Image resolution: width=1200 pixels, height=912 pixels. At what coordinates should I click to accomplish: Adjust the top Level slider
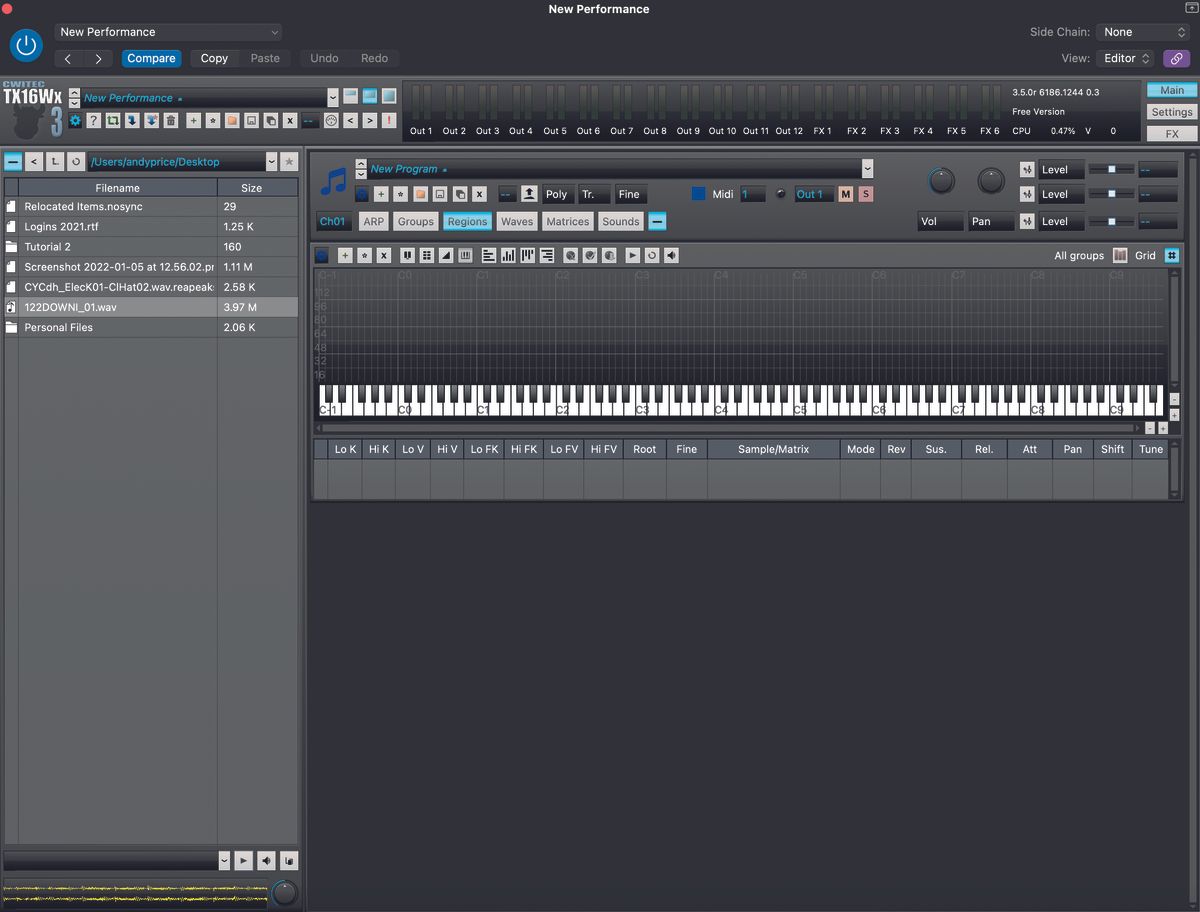coord(1110,169)
